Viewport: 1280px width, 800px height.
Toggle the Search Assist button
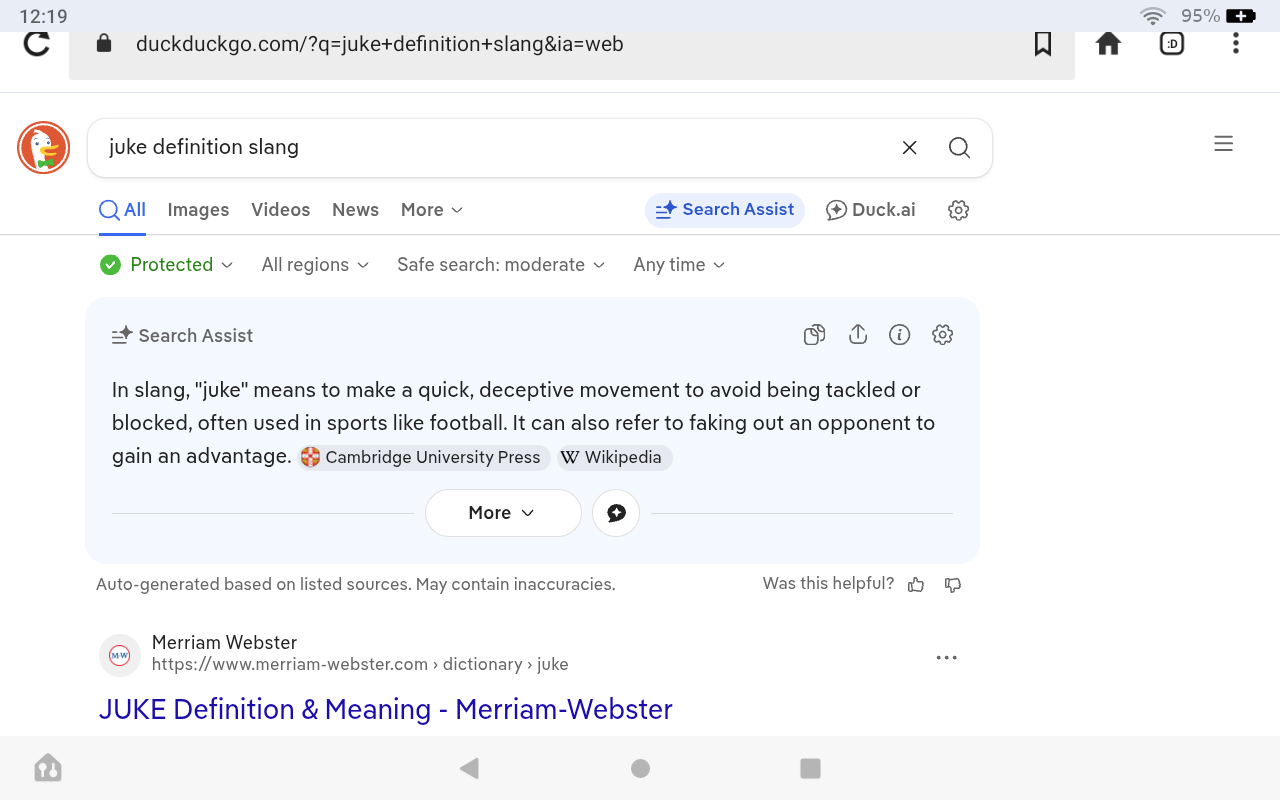[725, 210]
